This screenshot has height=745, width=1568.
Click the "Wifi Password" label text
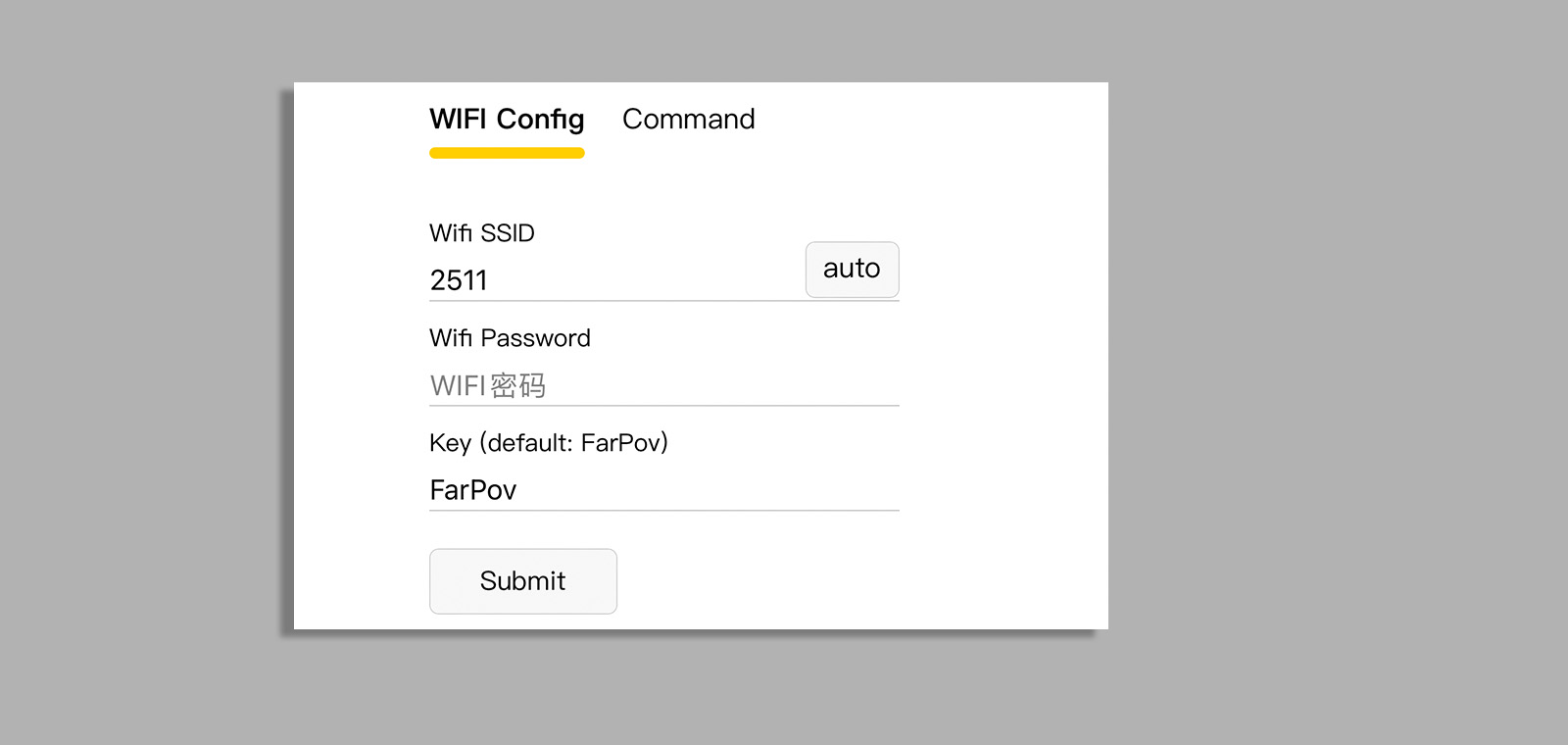[x=510, y=338]
